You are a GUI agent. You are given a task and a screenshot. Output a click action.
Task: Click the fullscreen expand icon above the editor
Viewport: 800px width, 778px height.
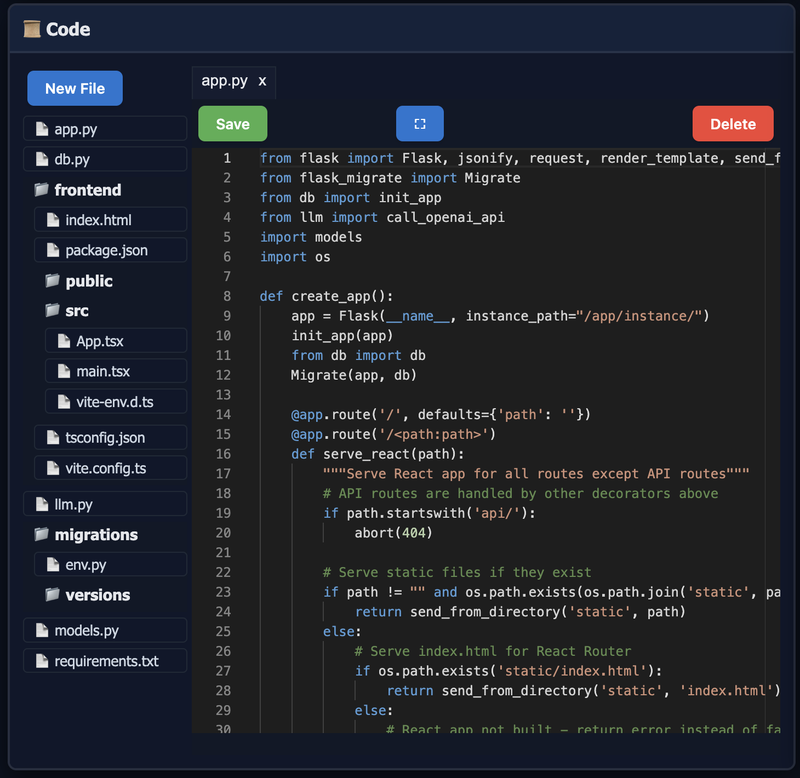click(x=419, y=124)
